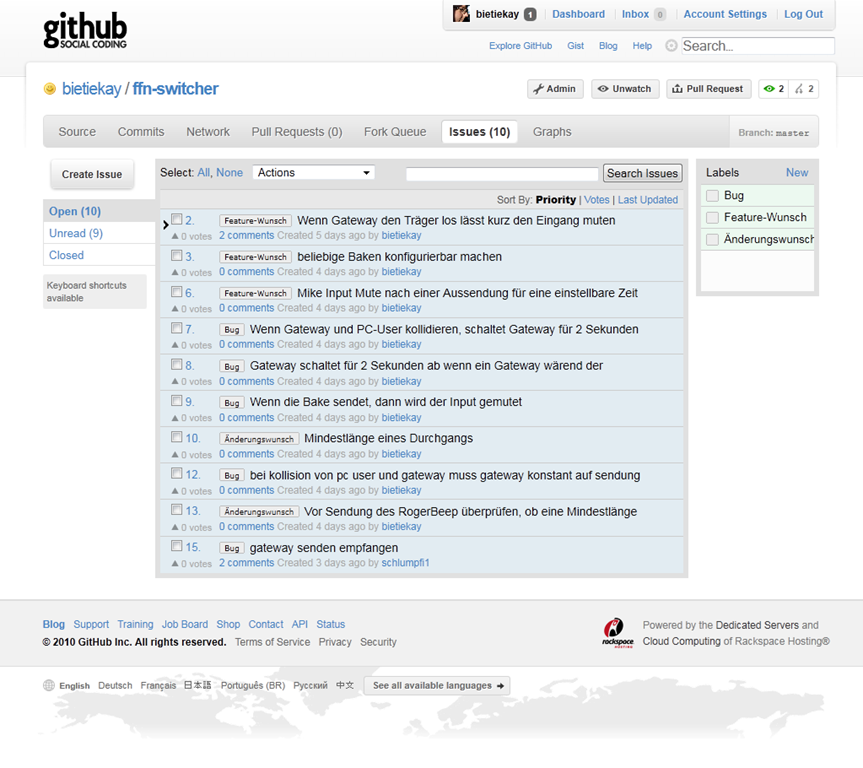Tick the checkbox for issue 7
This screenshot has height=768, width=863.
coord(177,328)
